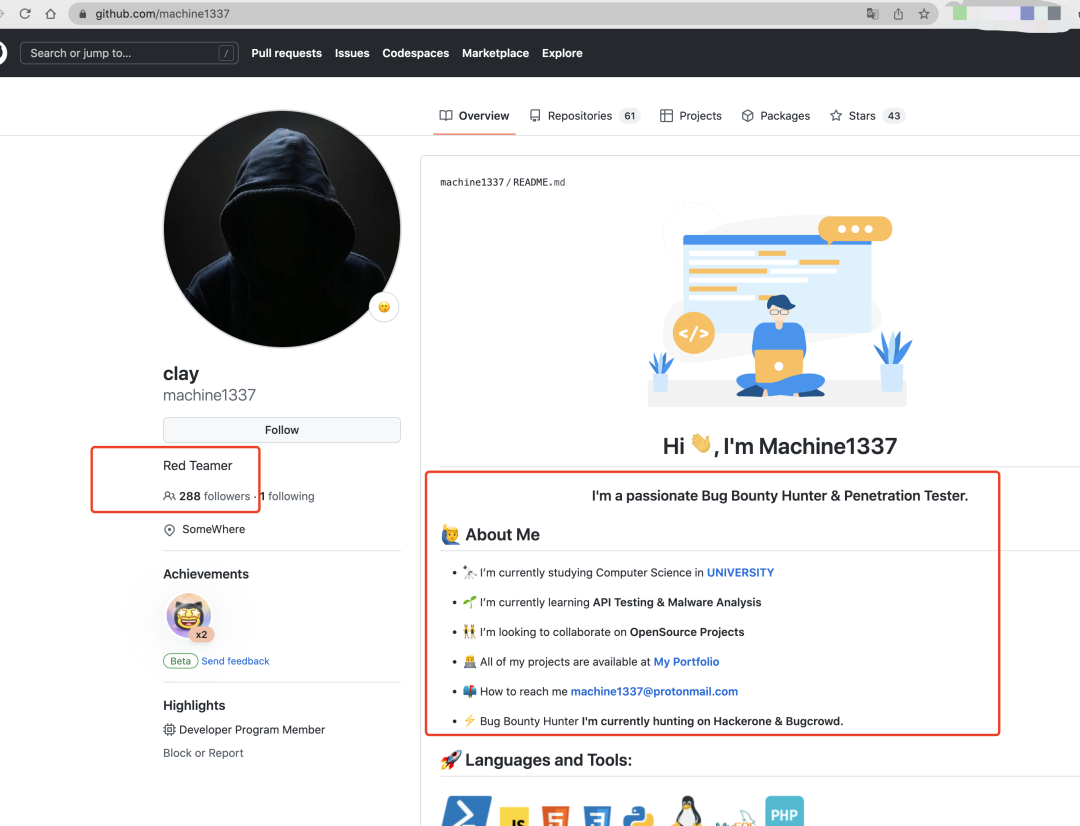The width and height of the screenshot is (1080, 826).
Task: Click the Beta label badge
Action: coord(180,661)
